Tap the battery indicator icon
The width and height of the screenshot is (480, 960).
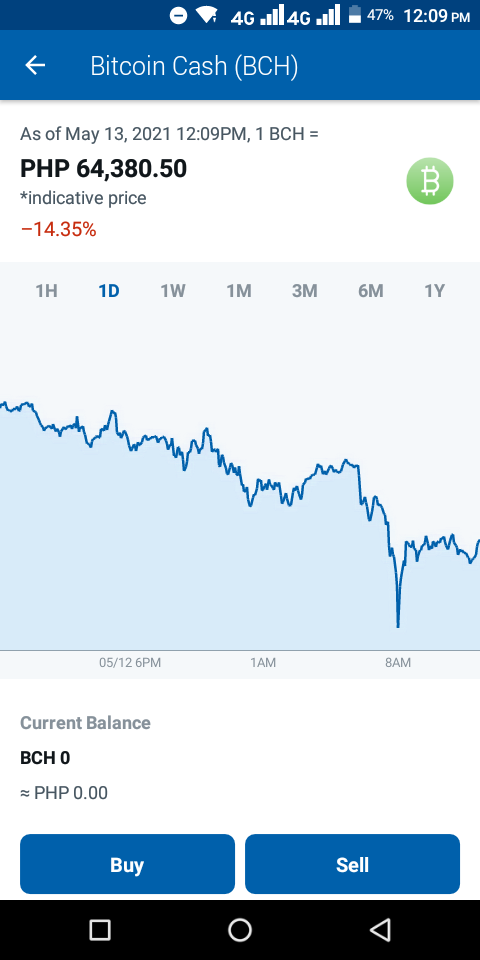click(354, 15)
